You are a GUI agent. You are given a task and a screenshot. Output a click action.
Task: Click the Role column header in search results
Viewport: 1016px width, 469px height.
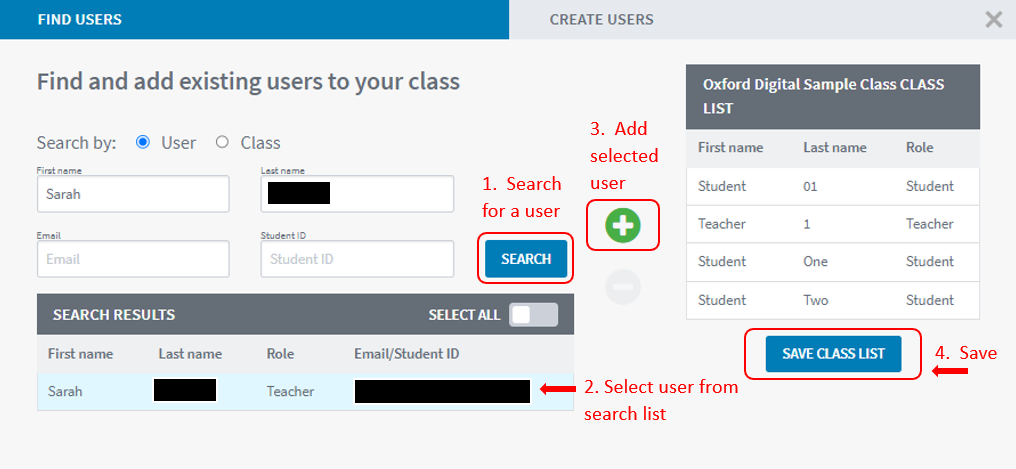point(280,354)
